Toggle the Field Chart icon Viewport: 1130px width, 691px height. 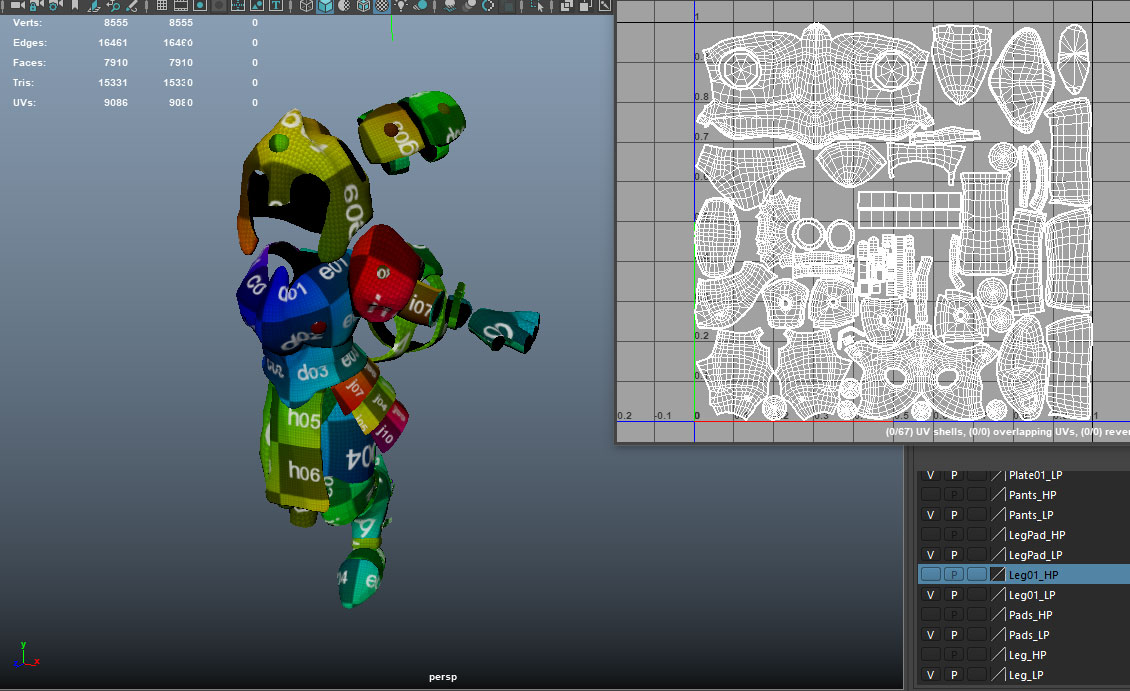tap(238, 6)
